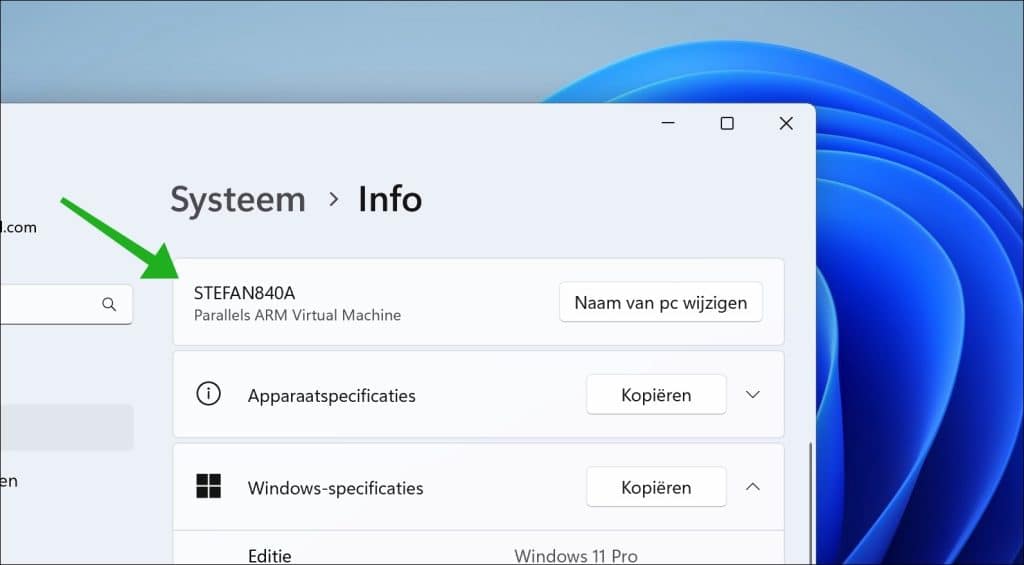This screenshot has width=1024, height=565.
Task: Select the PC name STEFAN840A
Action: [x=244, y=293]
